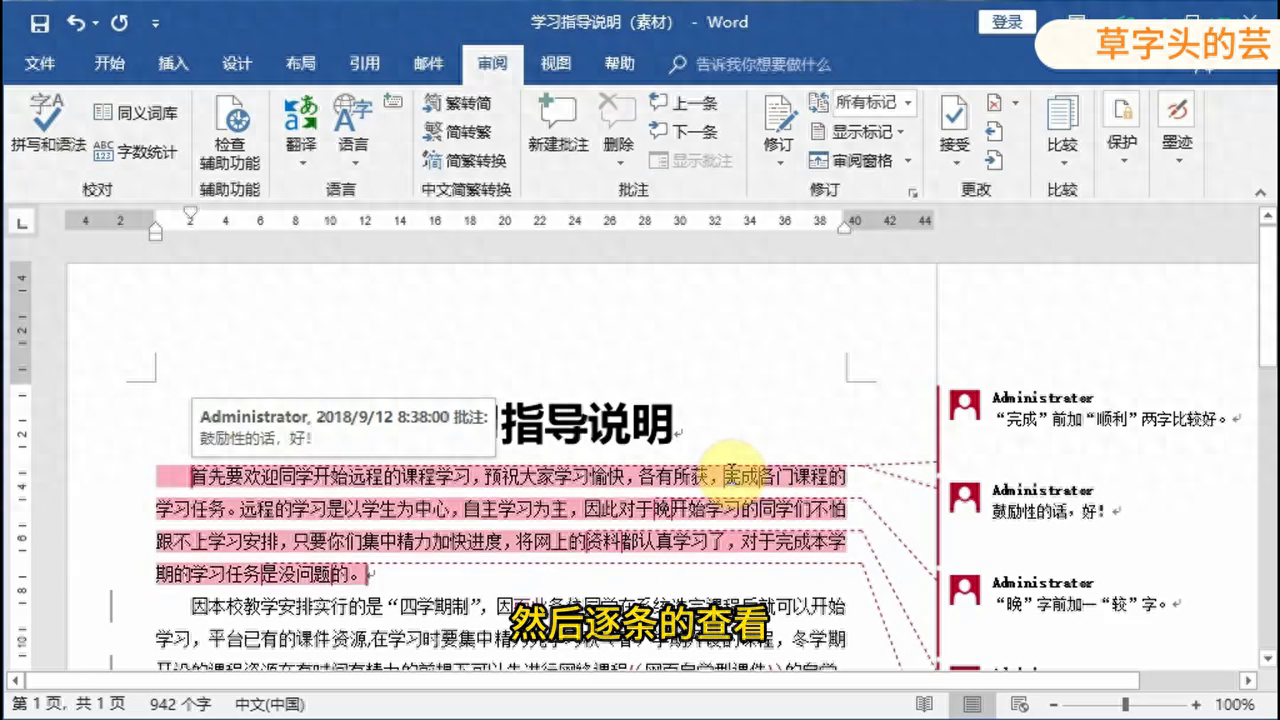This screenshot has width=1280, height=720.
Task: Switch to the 引用 tab
Action: (x=364, y=64)
